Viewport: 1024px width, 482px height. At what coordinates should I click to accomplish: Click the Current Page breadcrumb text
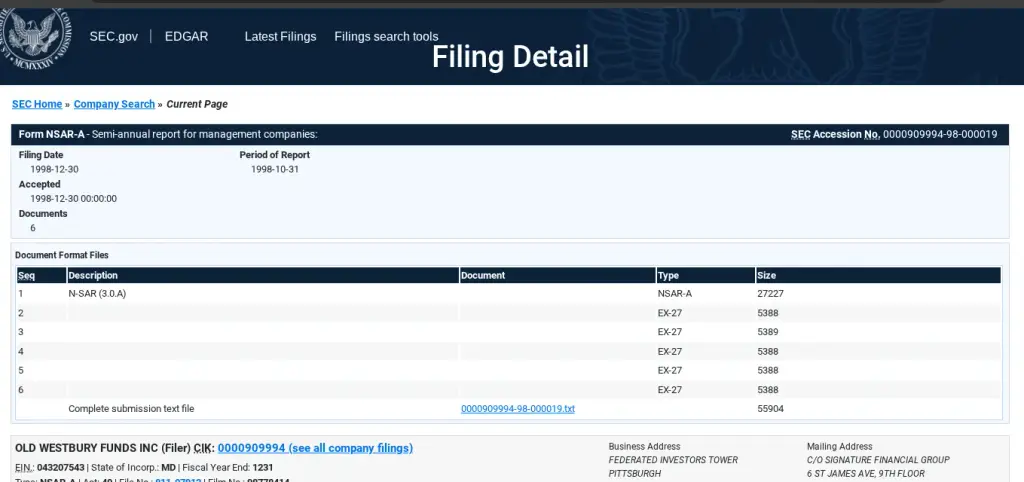197,104
